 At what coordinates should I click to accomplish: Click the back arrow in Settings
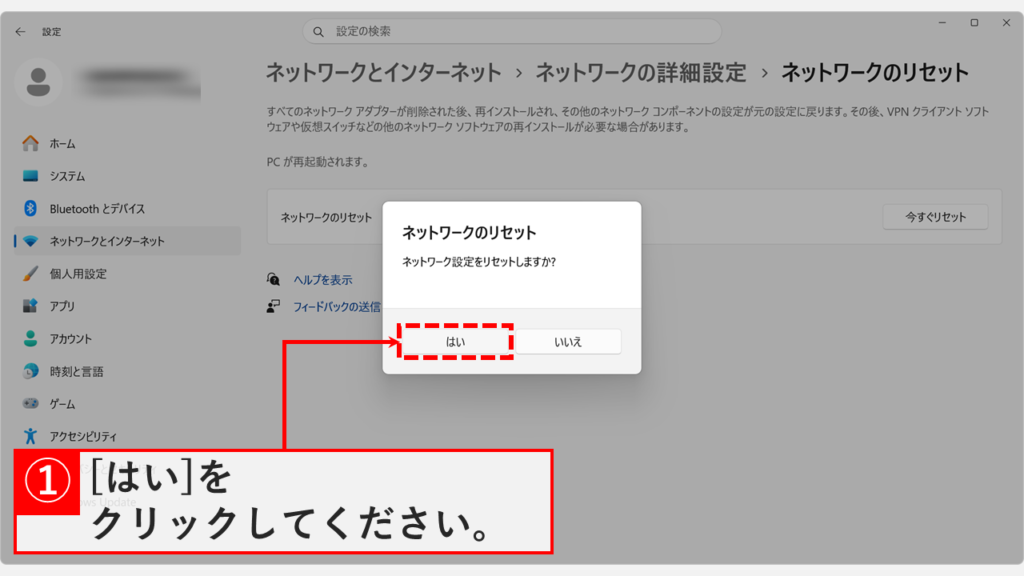(20, 31)
